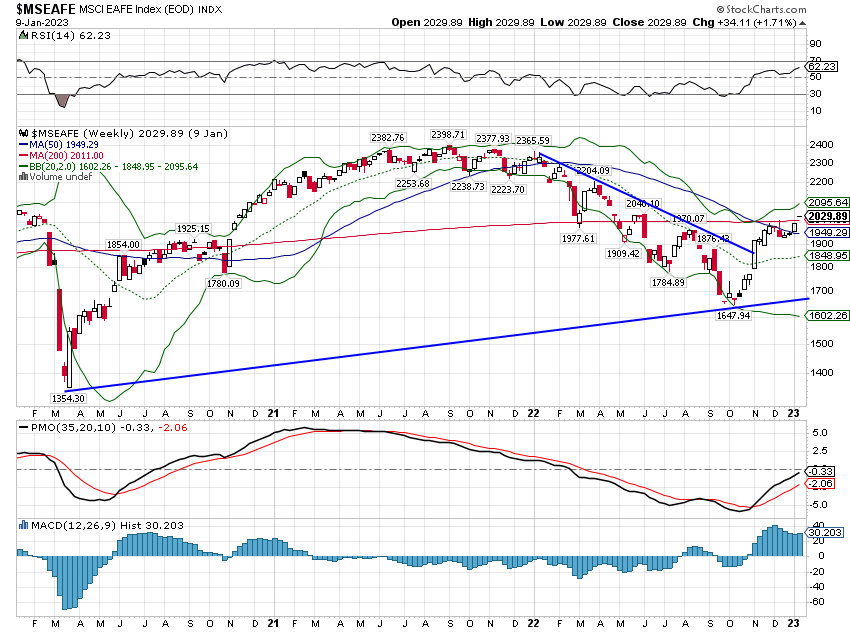Click the 2238.73 price annotation
This screenshot has height=633, width=850.
(468, 186)
